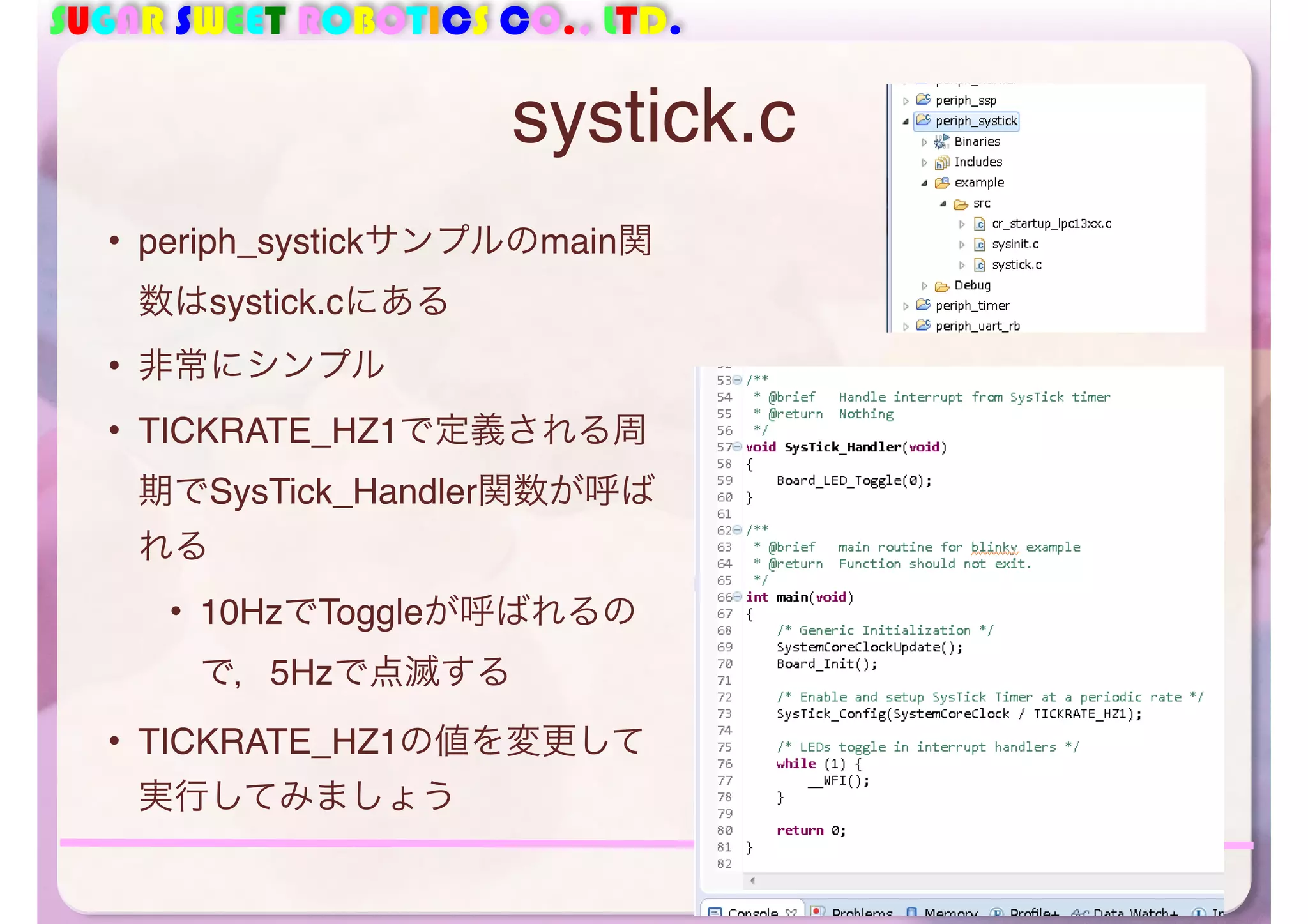The width and height of the screenshot is (1308, 924).
Task: Select the Binaries label
Action: click(977, 141)
